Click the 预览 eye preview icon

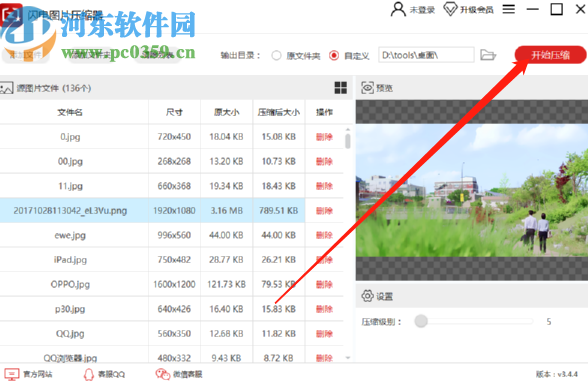point(367,88)
